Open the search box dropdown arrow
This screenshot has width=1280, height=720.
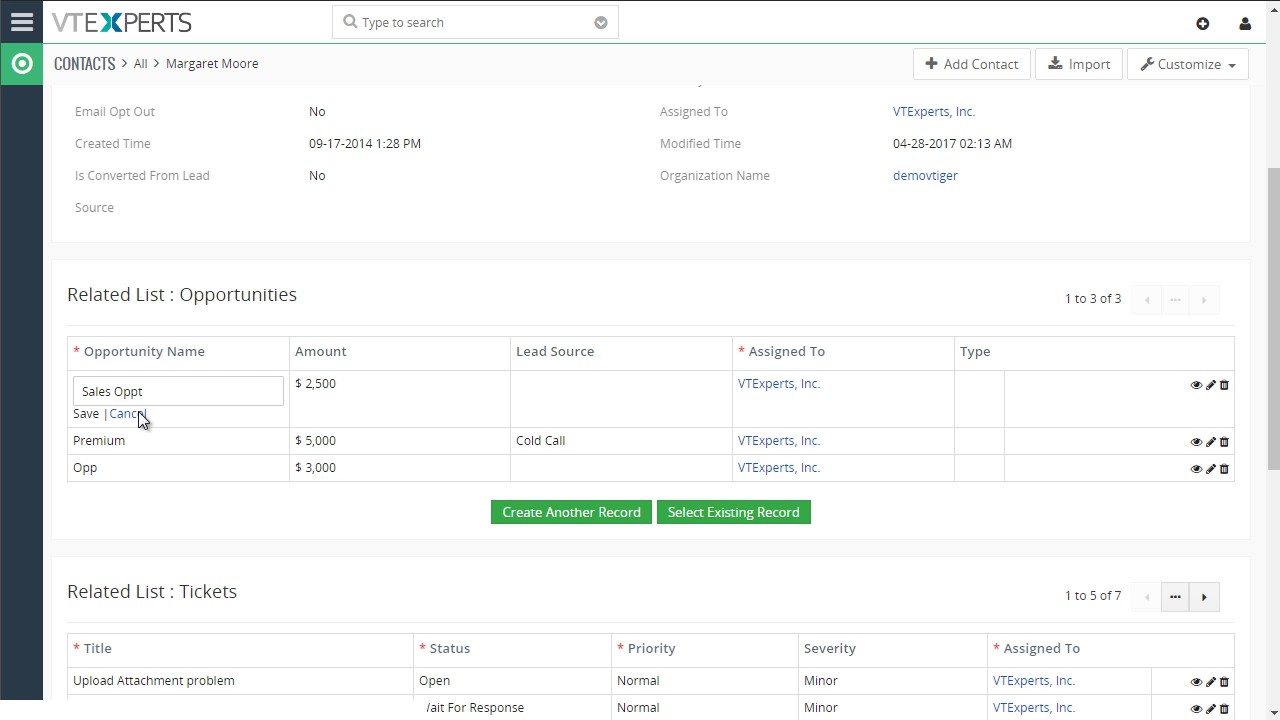601,22
